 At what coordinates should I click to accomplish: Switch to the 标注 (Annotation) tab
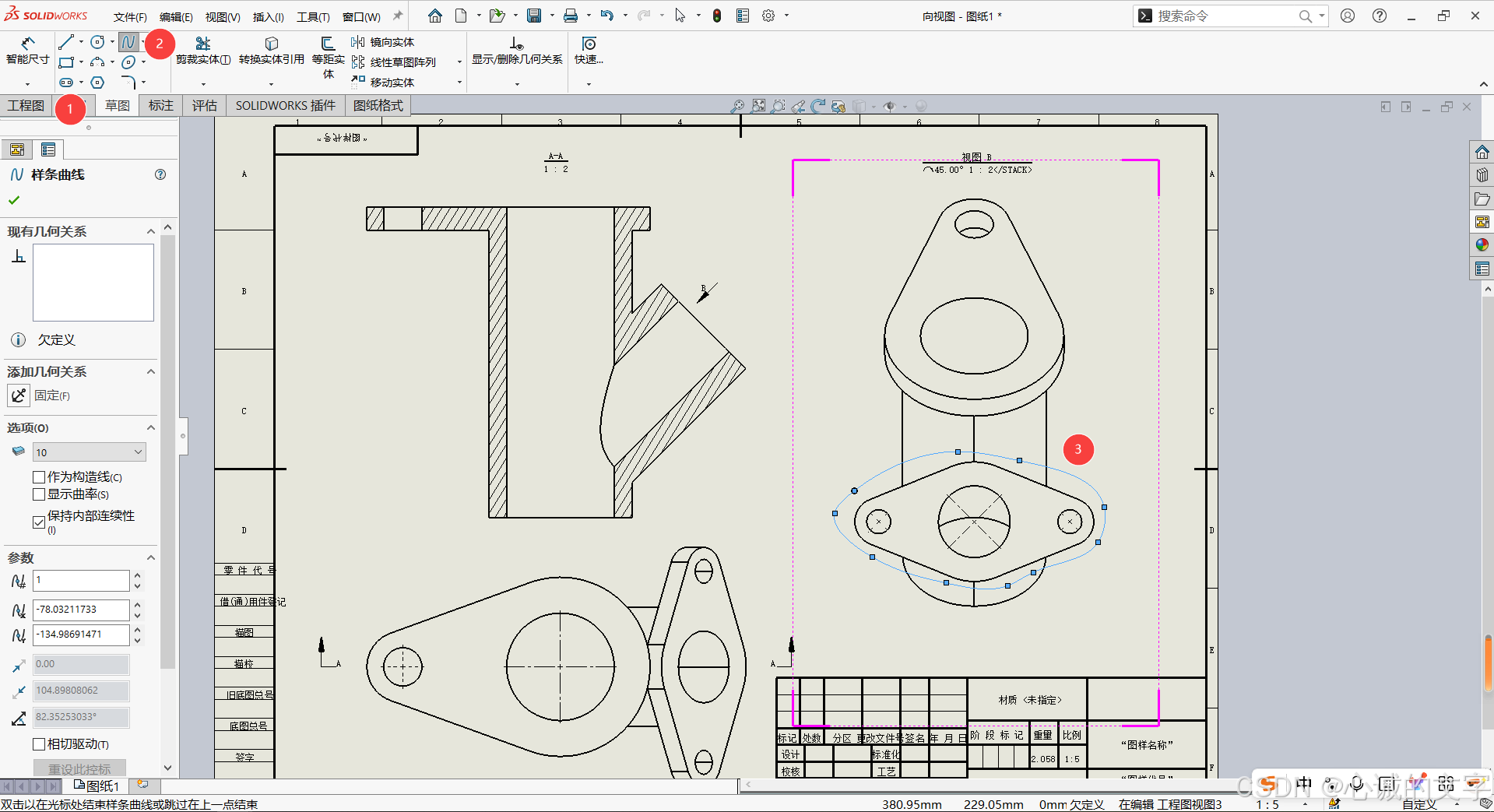(x=161, y=105)
